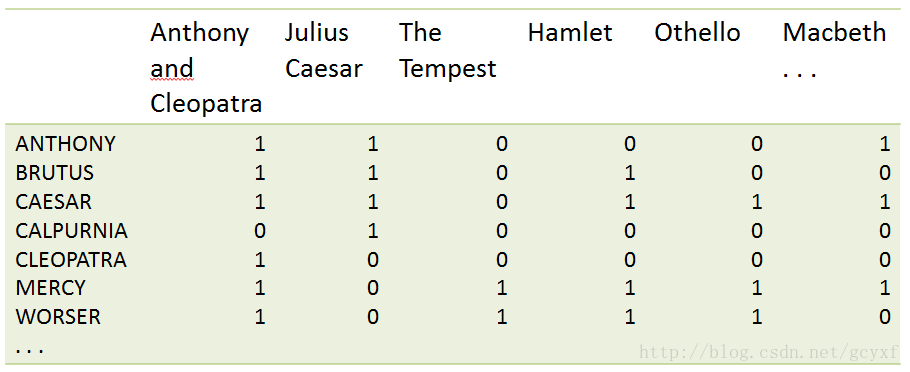Screen dimensions: 910x372
Task: Select MERCY's value under The Tempest
Action: coord(502,288)
